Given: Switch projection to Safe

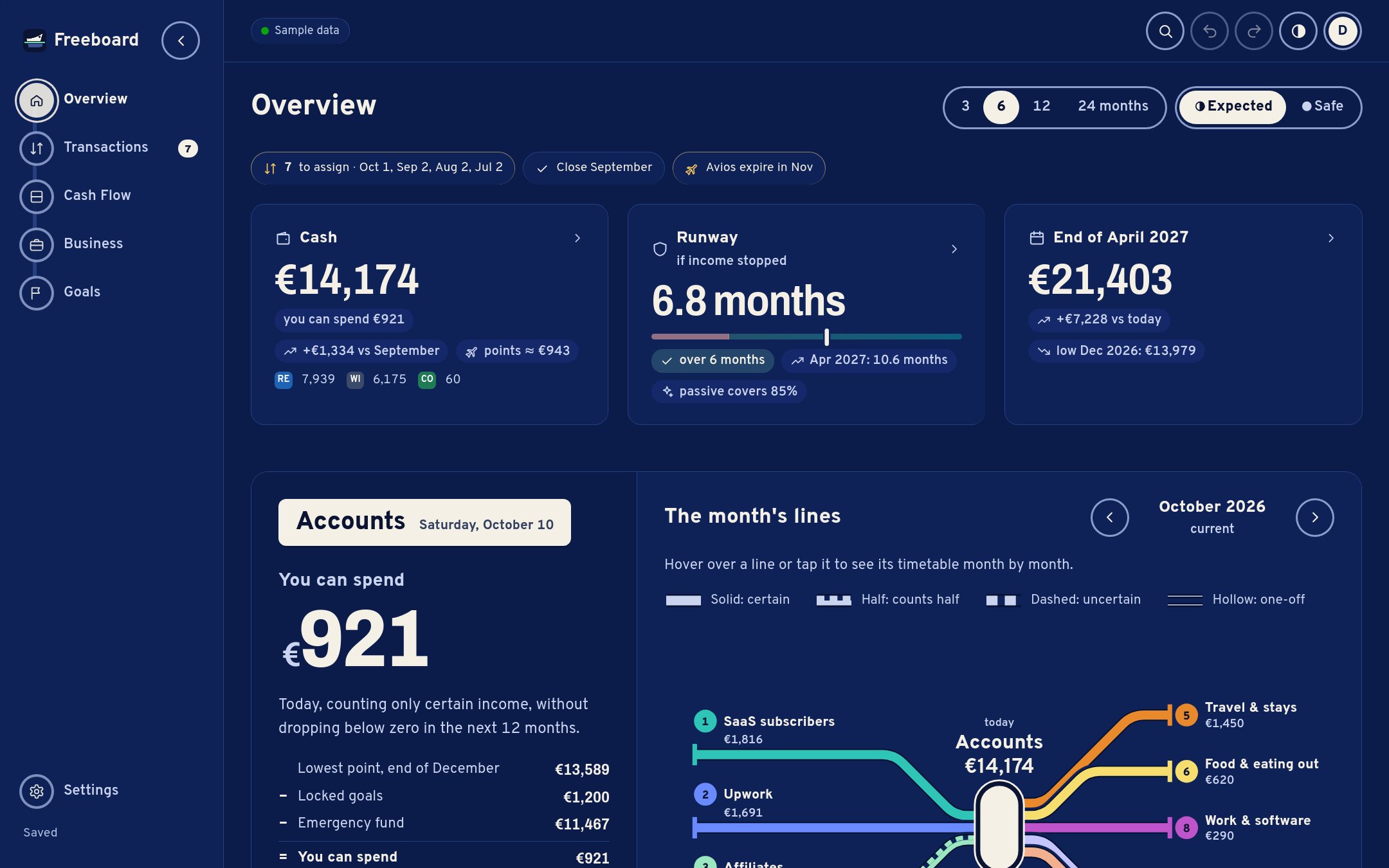Looking at the screenshot, I should (1323, 107).
